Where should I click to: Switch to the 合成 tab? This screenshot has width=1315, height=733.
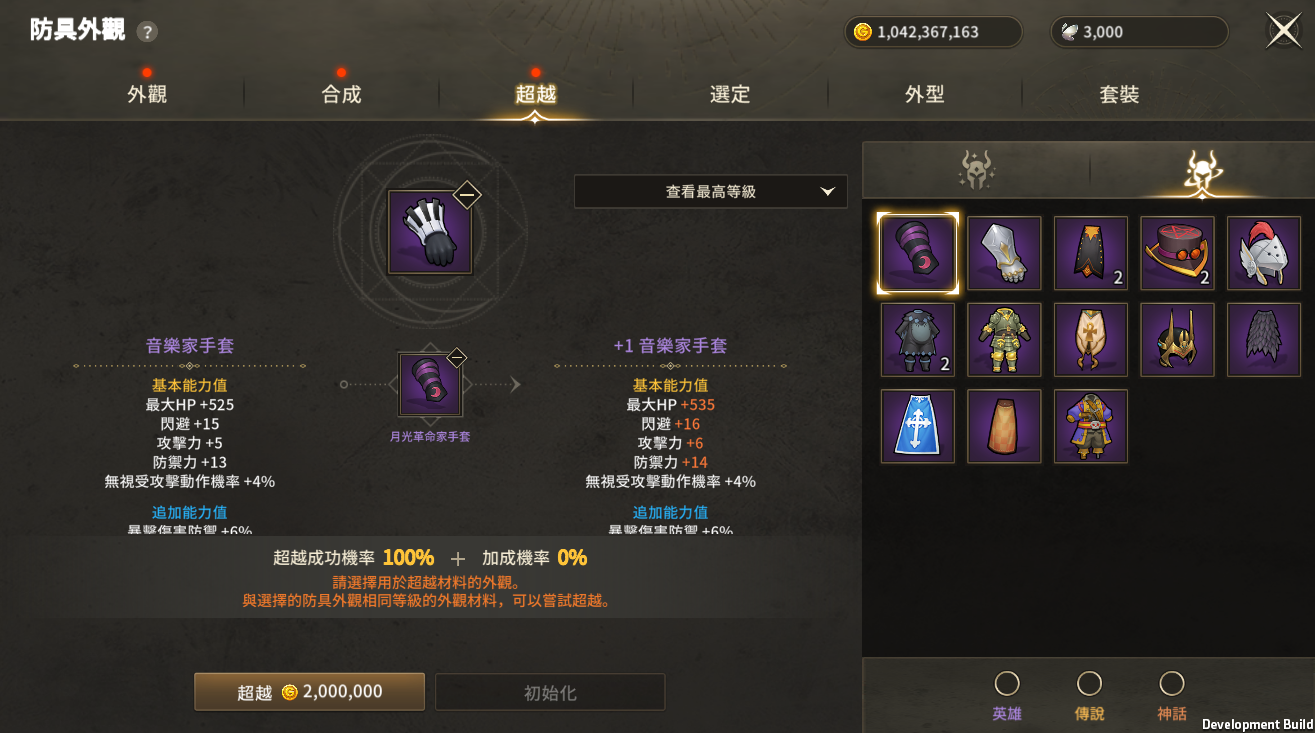tap(341, 95)
